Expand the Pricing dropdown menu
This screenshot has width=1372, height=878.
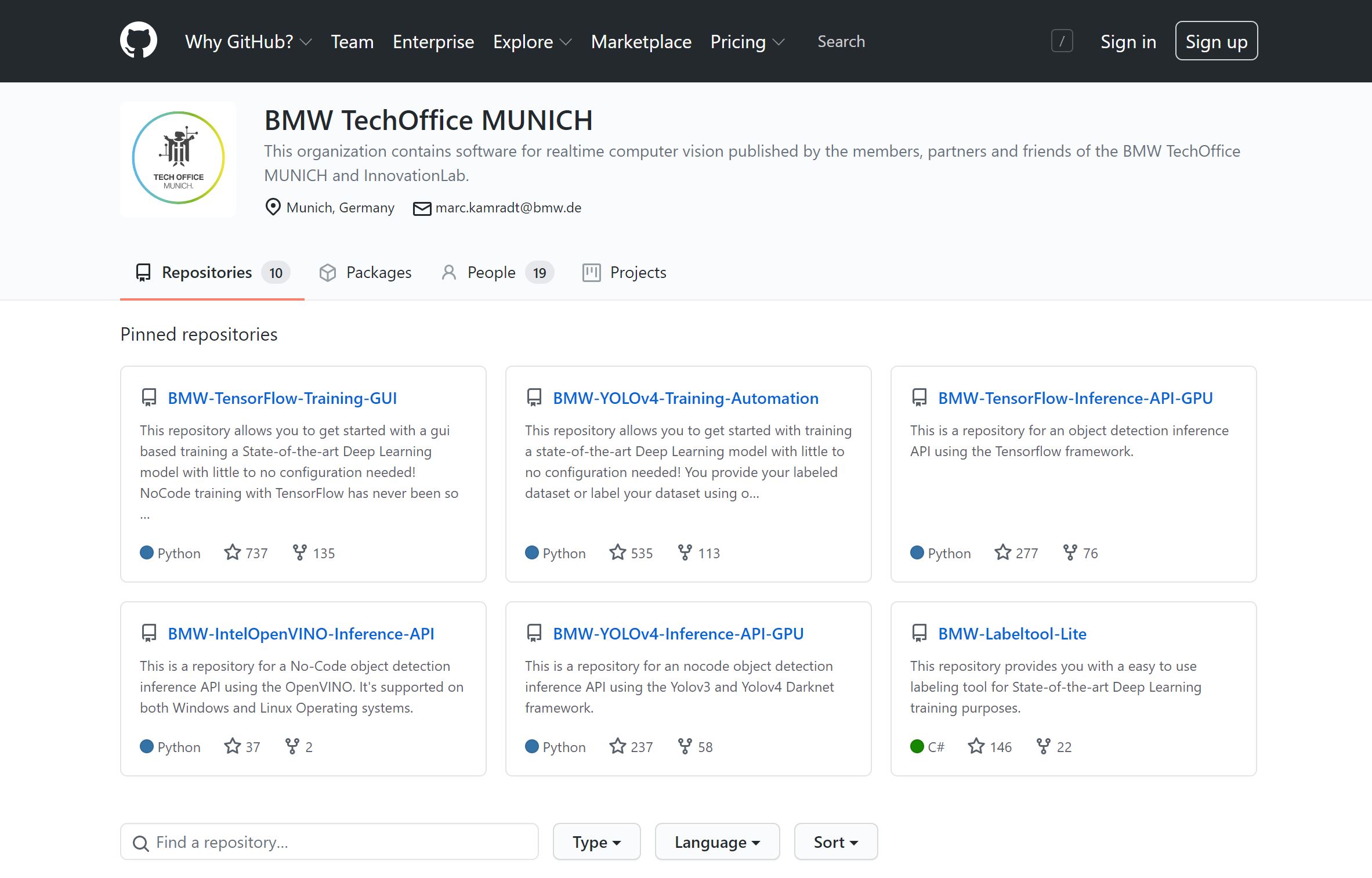tap(747, 42)
